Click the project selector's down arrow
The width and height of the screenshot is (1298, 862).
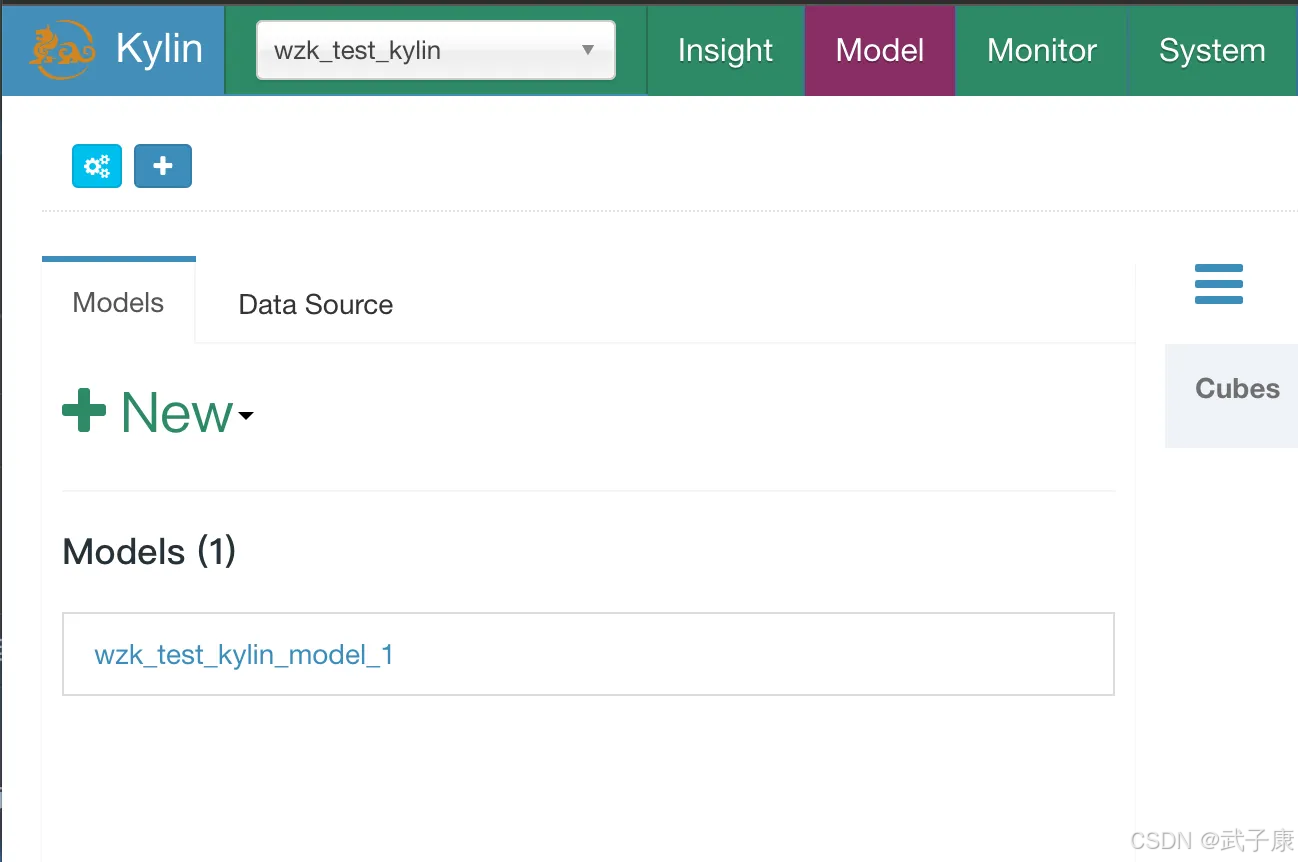[x=588, y=50]
